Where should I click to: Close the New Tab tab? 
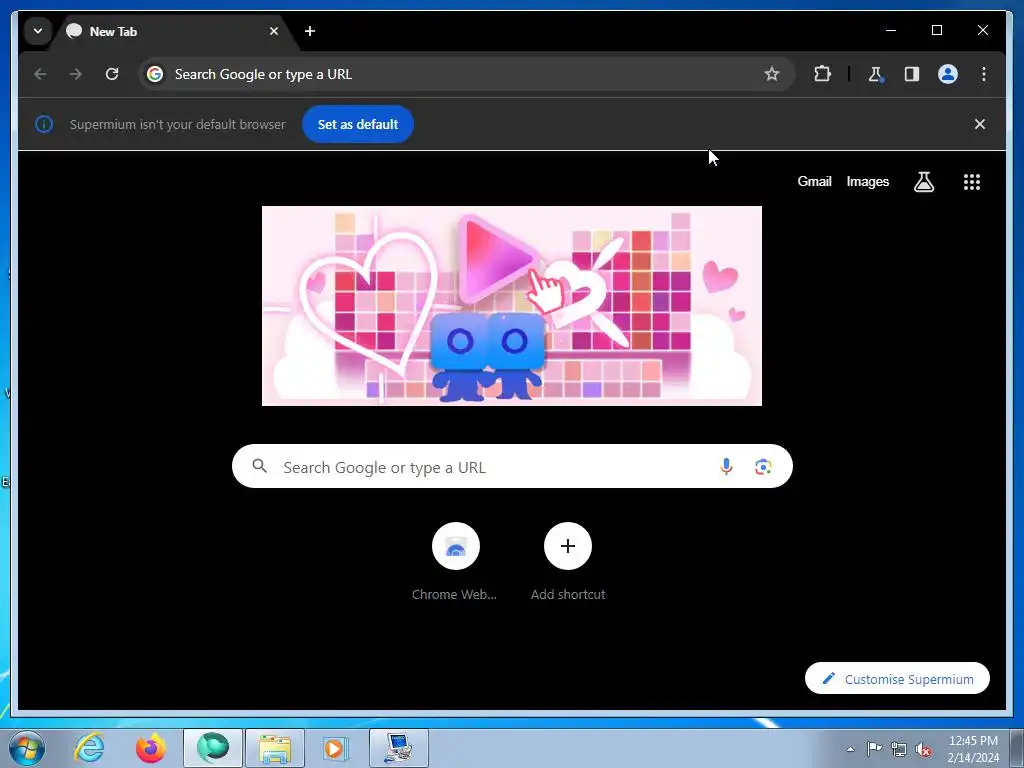point(274,31)
